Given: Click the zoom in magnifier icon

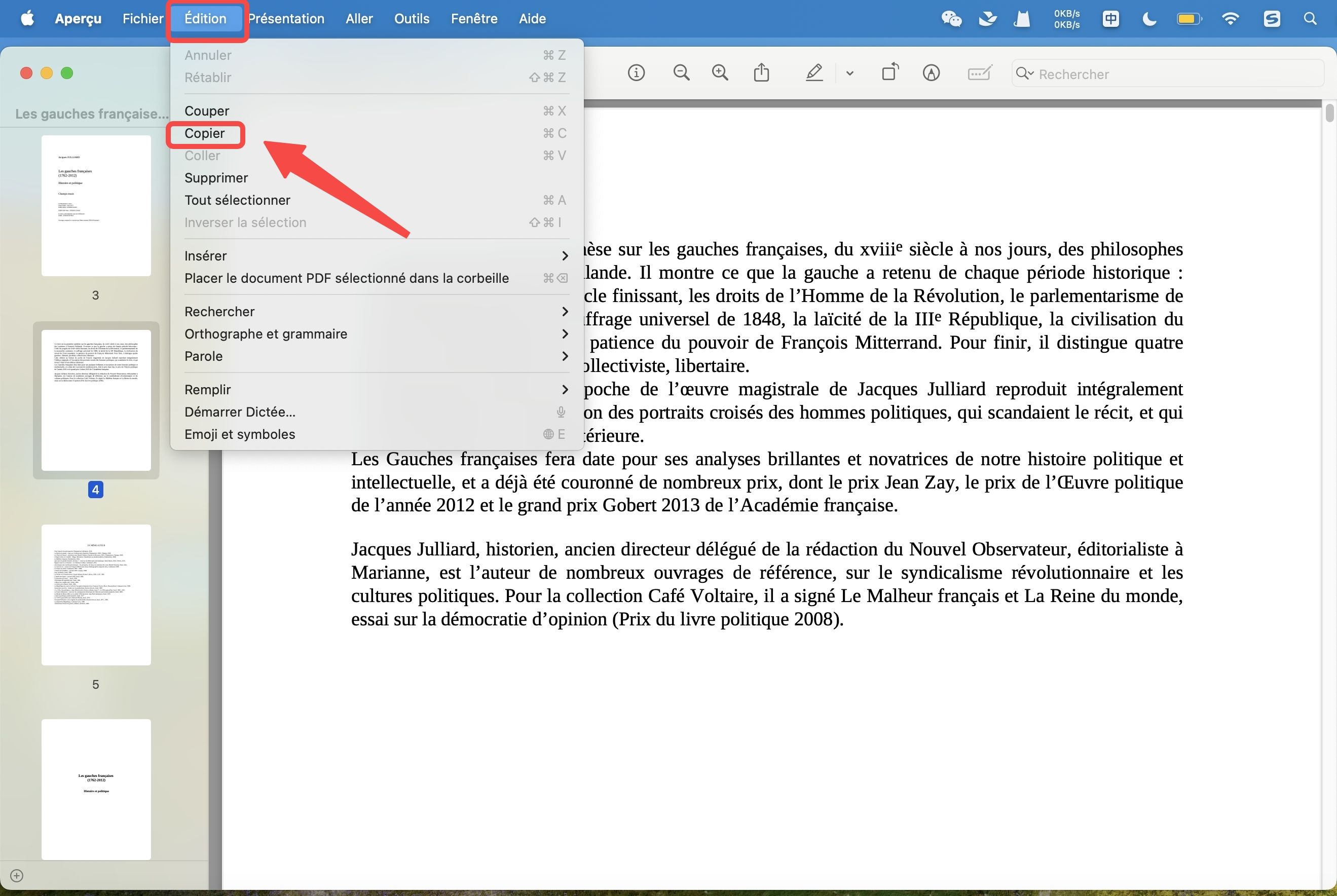Looking at the screenshot, I should [720, 73].
